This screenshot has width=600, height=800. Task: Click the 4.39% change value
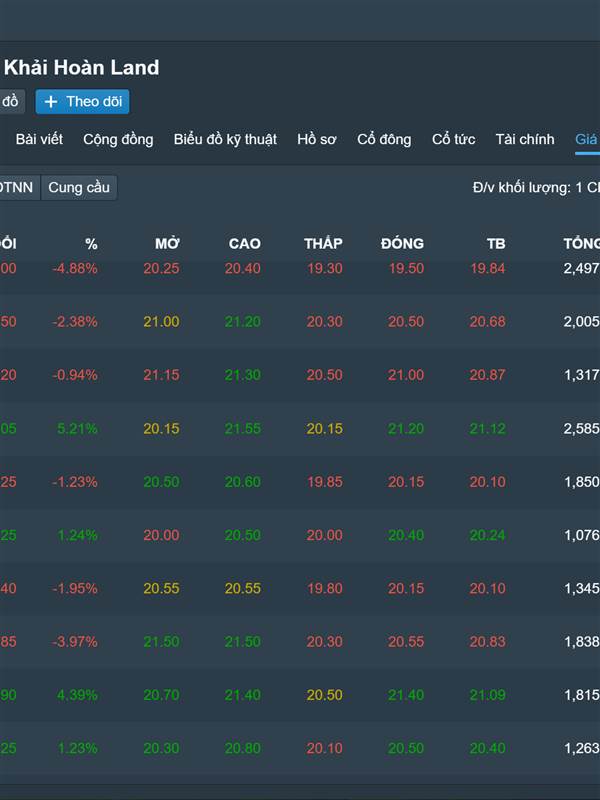[77, 695]
